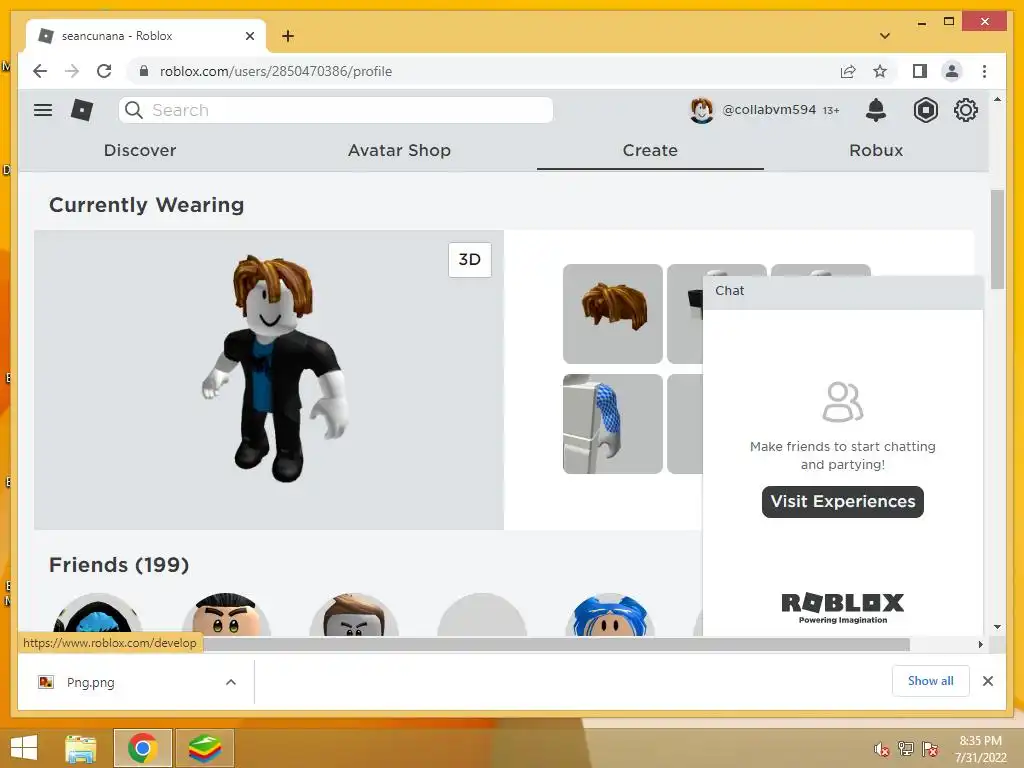The image size is (1024, 768).
Task: Select the brown hair item thumbnail
Action: coord(613,313)
